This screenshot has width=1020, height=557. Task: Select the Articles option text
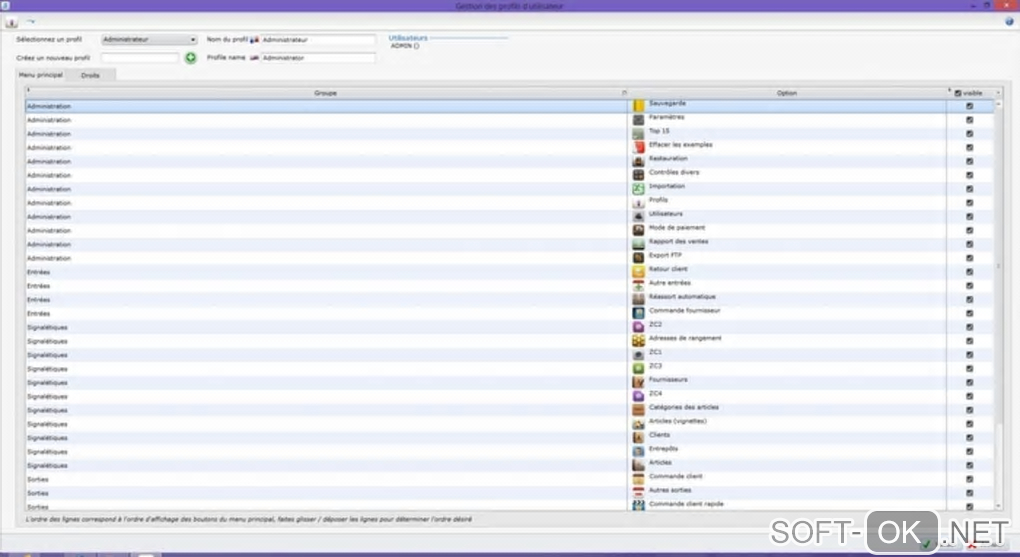click(660, 462)
